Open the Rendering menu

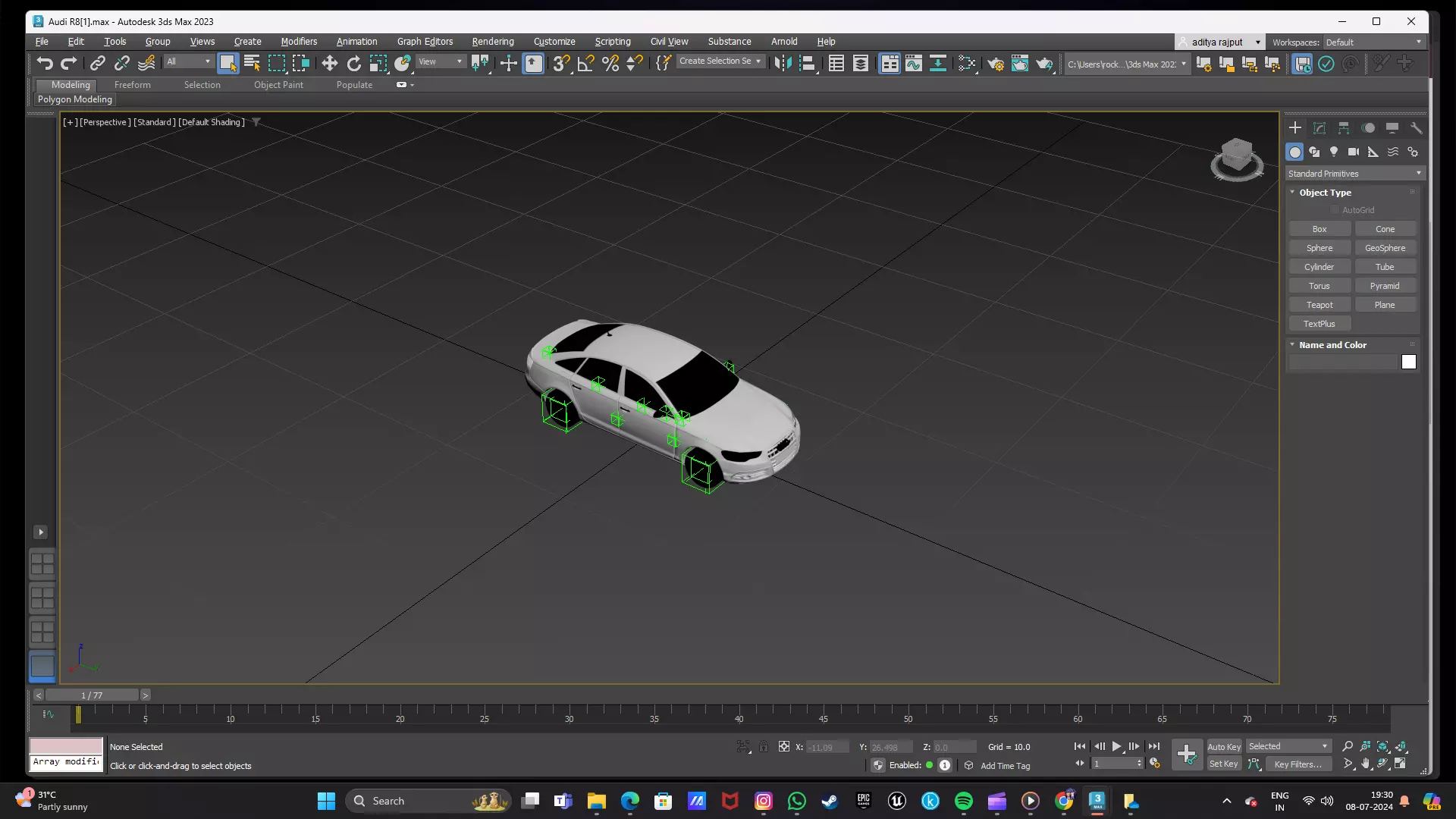(x=492, y=42)
